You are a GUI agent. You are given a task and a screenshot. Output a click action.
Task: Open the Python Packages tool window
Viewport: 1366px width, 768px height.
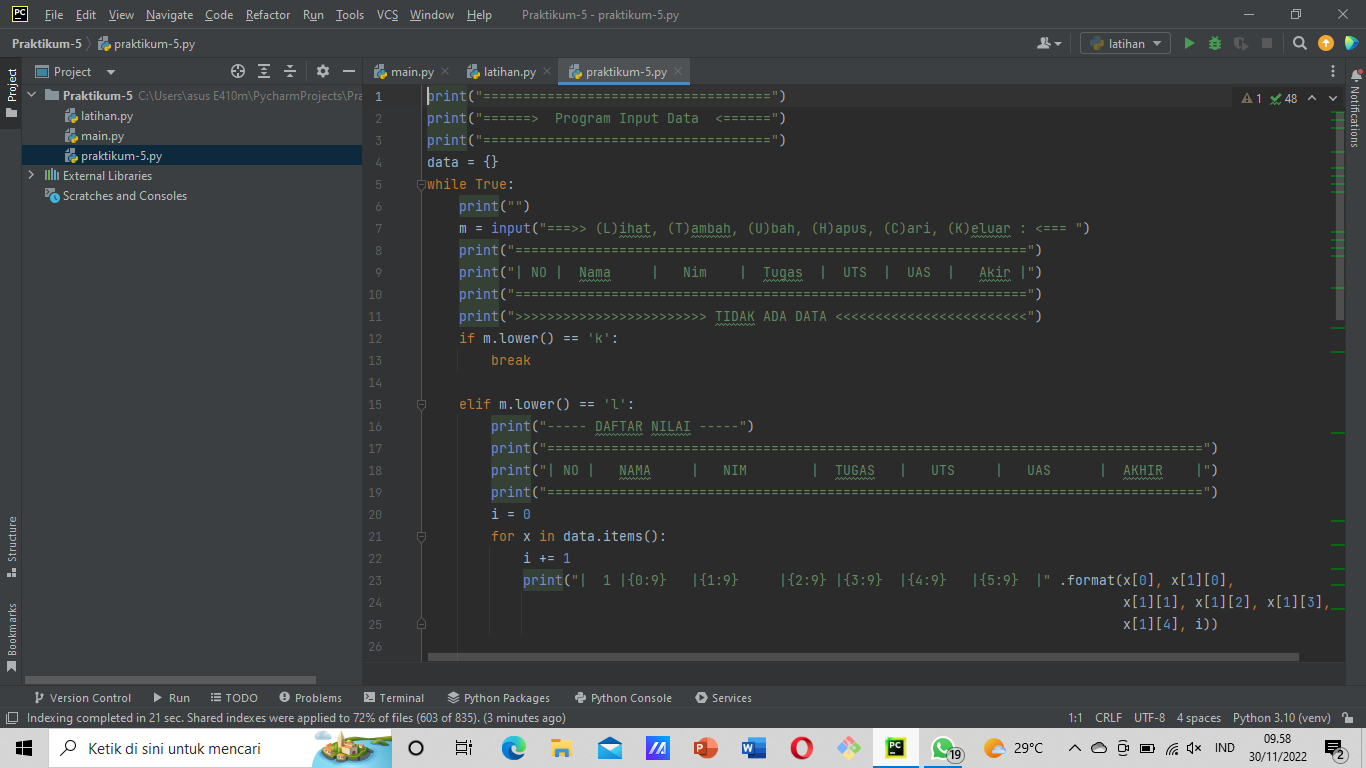[x=499, y=698]
